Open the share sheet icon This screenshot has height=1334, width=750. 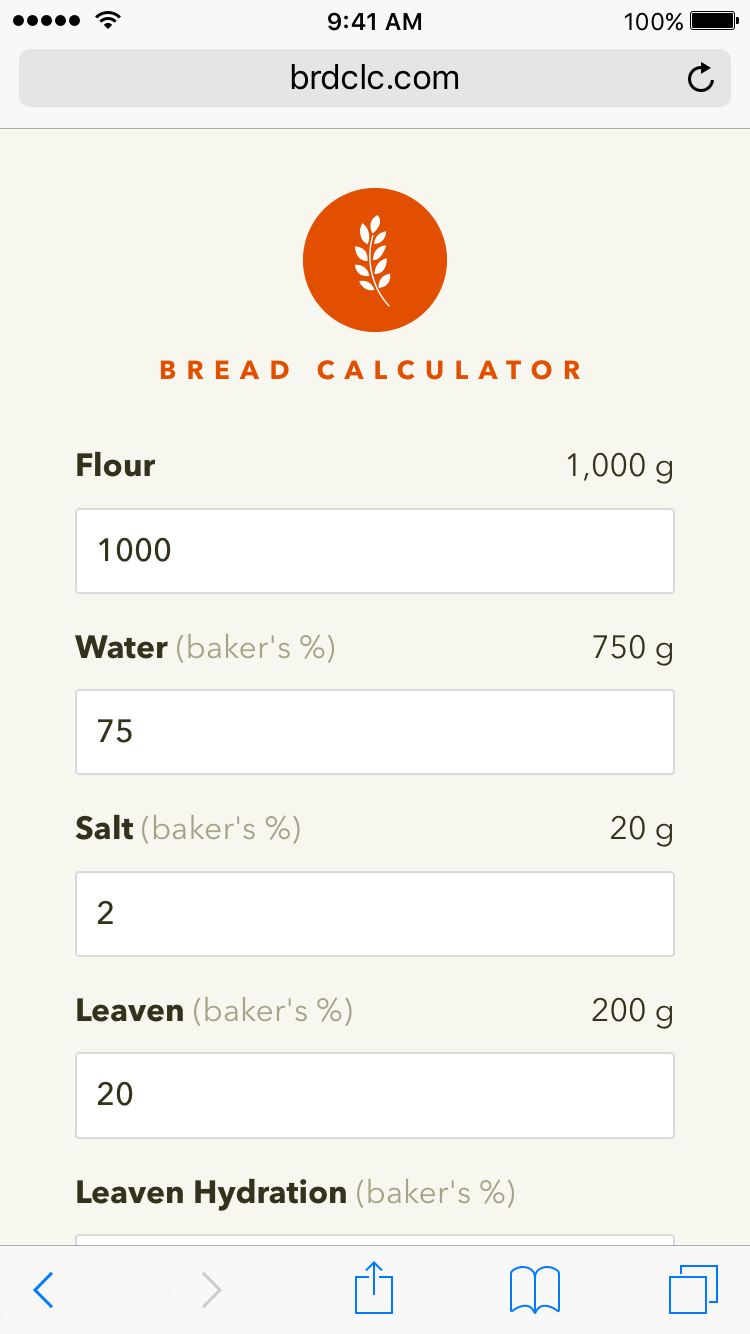(375, 1288)
